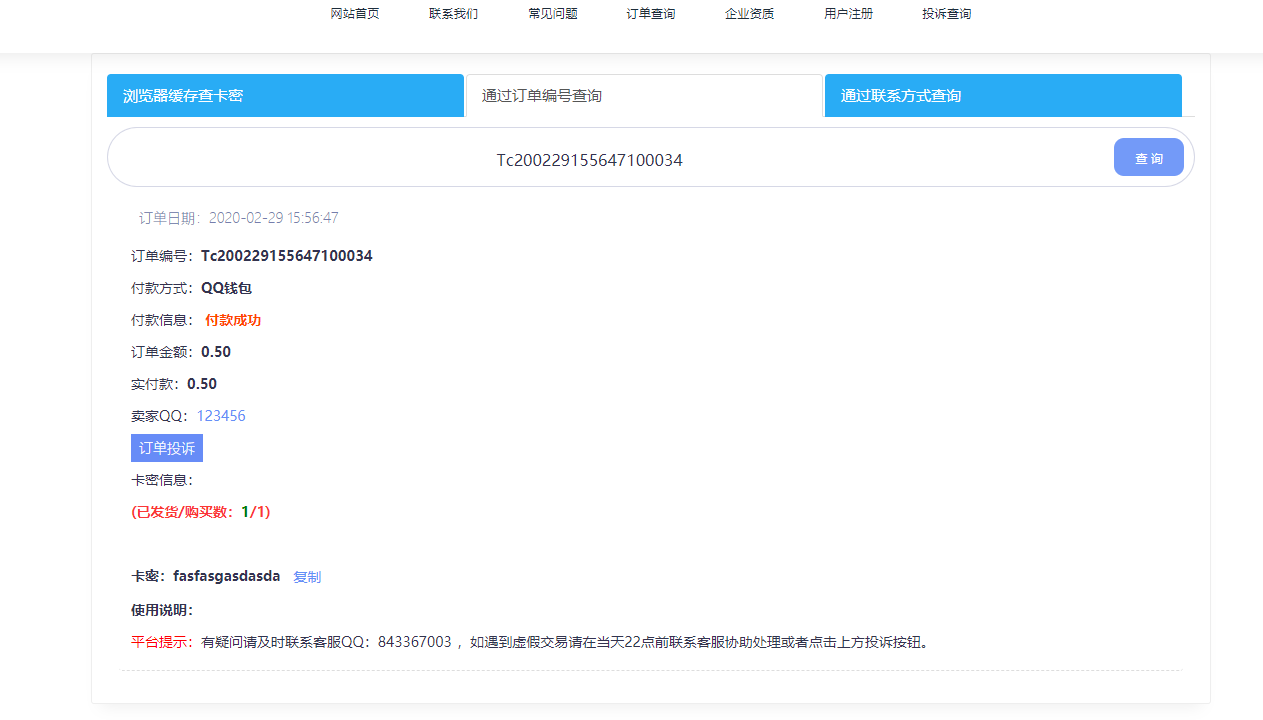Open the 企业资质 page
Screen dimensions: 1263x720
[749, 14]
